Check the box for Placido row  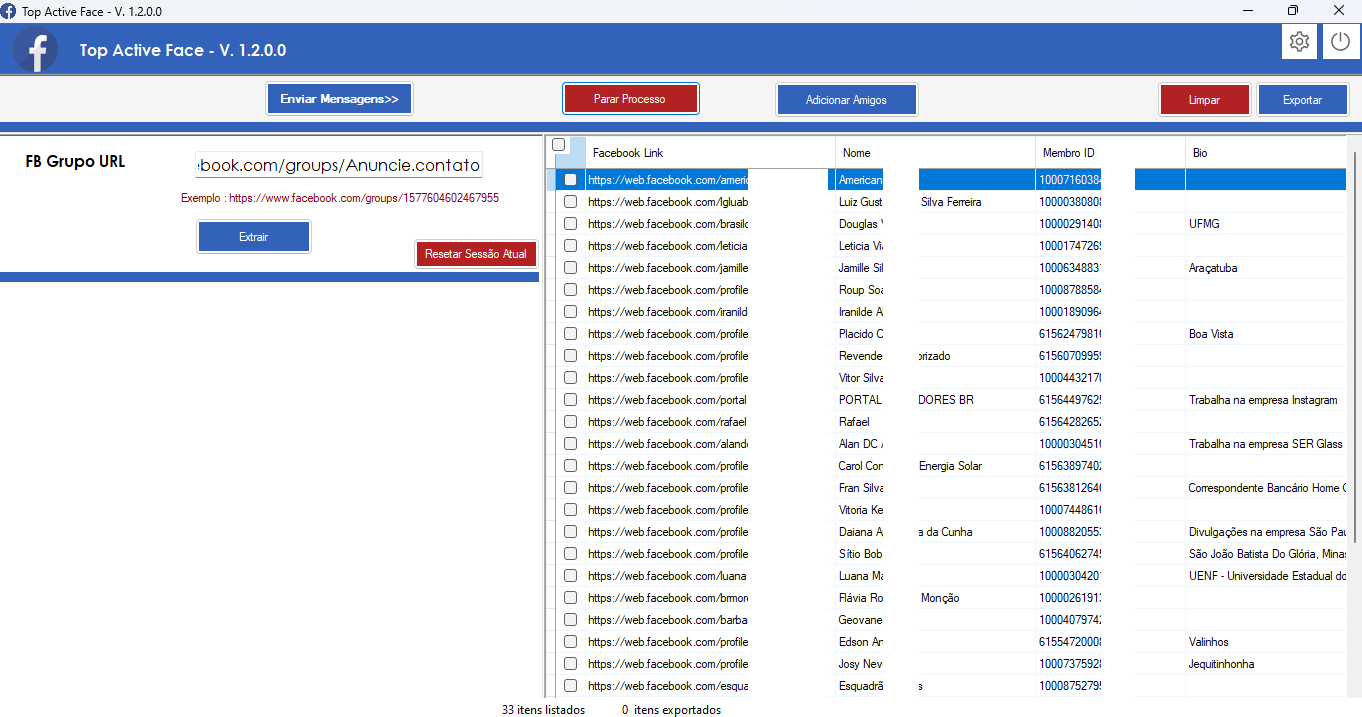pyautogui.click(x=570, y=334)
